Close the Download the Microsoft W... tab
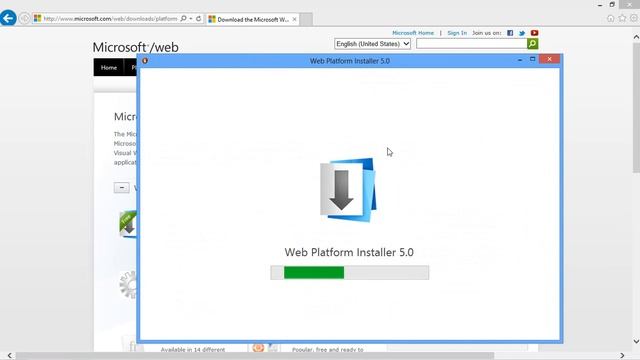This screenshot has width=640, height=360. coord(294,19)
